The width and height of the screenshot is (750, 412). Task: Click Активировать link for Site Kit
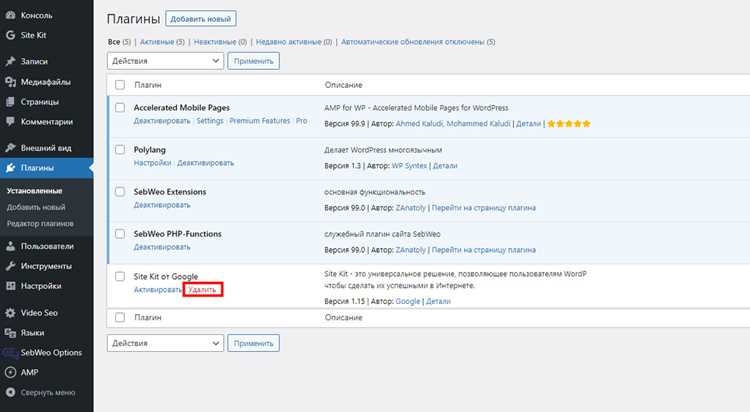pyautogui.click(x=158, y=290)
